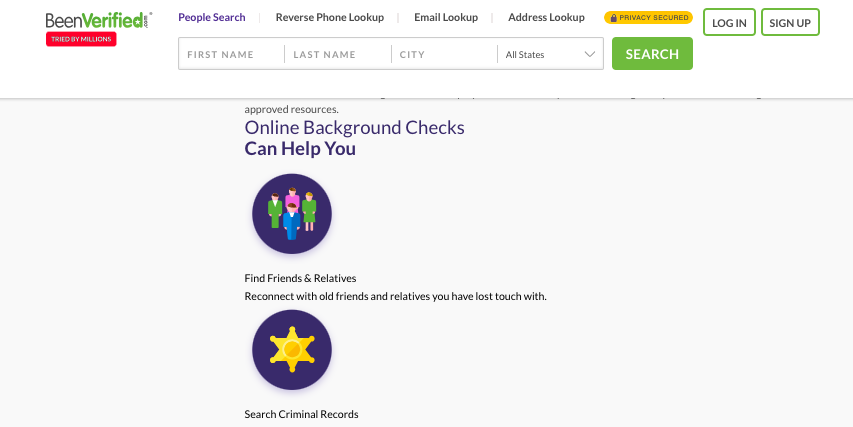
Task: Focus the Last Name input field
Action: point(338,54)
